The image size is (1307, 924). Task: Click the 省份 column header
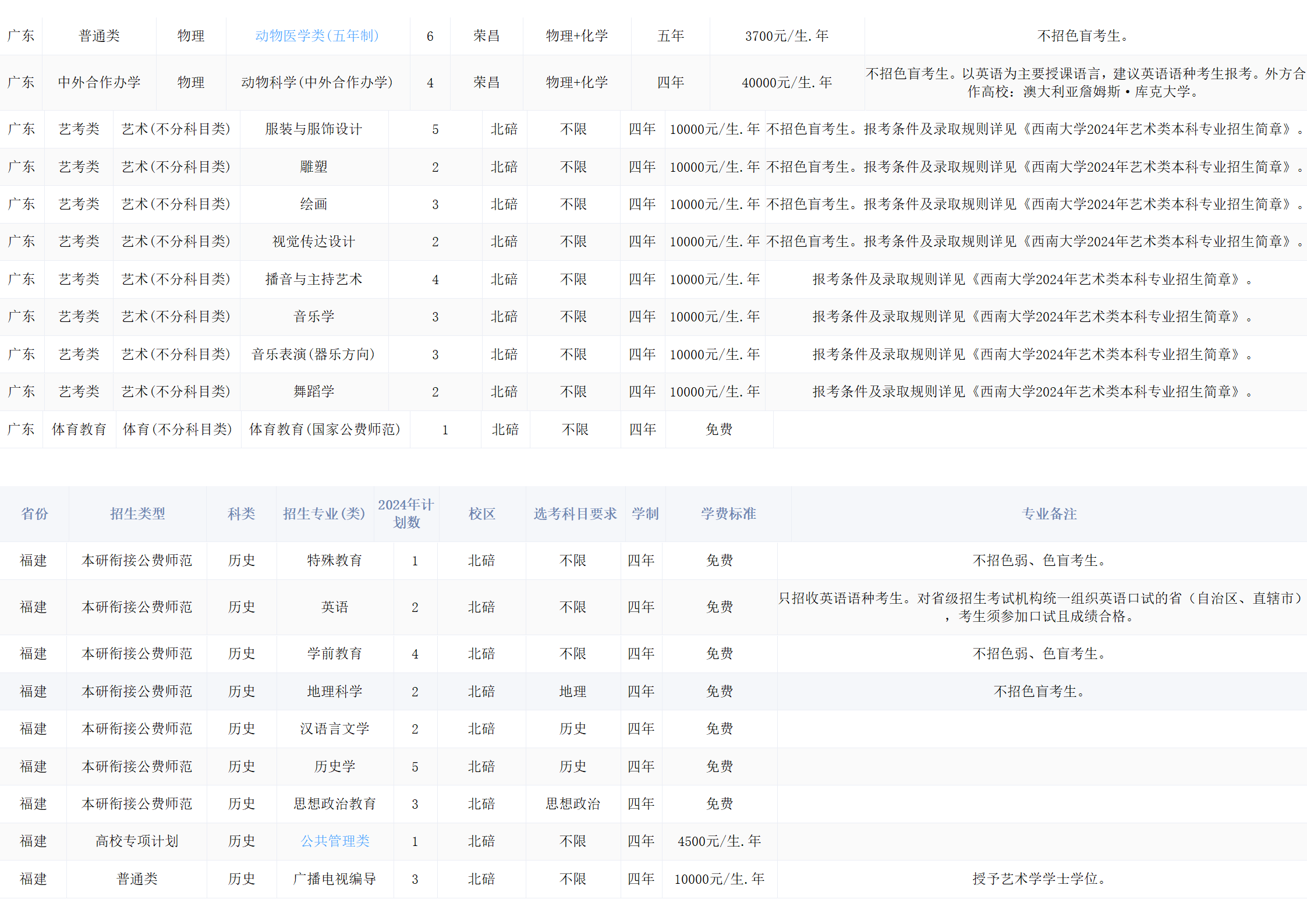34,514
